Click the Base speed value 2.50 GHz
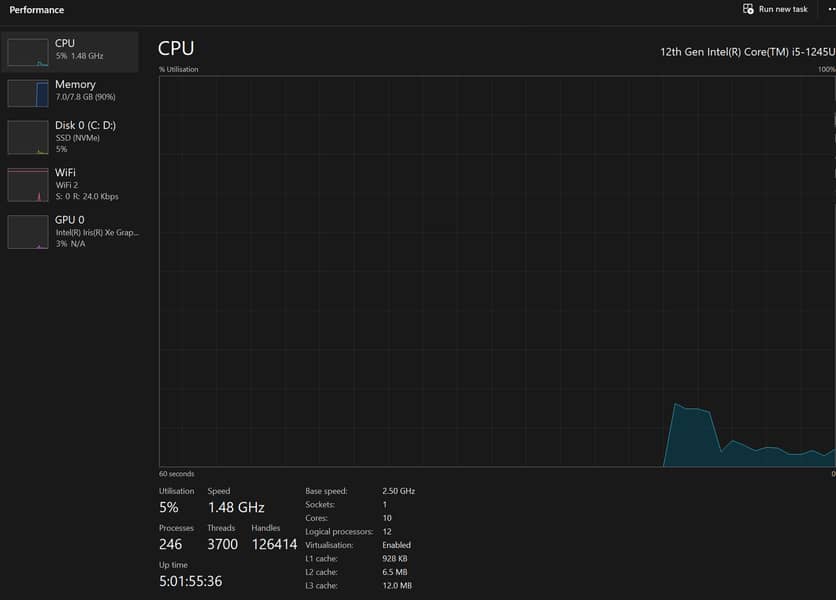The height and width of the screenshot is (600, 836). (398, 491)
